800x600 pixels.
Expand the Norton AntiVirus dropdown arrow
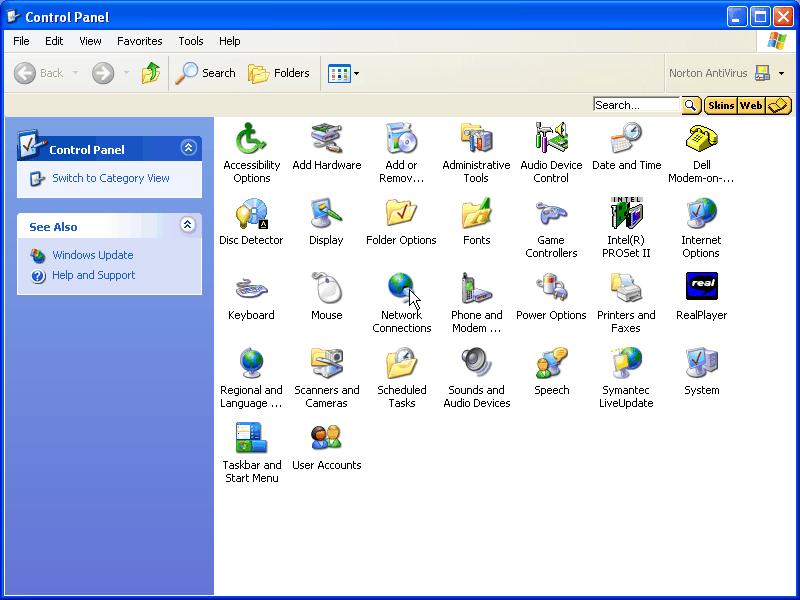click(x=781, y=73)
